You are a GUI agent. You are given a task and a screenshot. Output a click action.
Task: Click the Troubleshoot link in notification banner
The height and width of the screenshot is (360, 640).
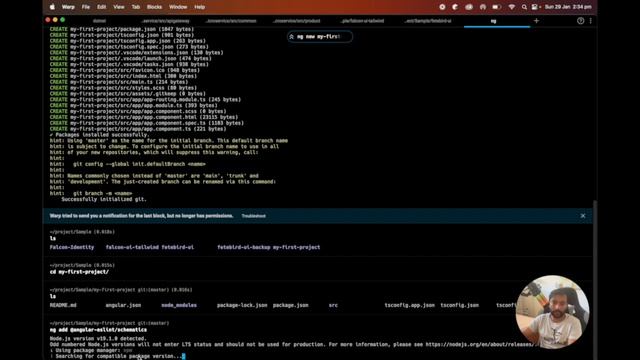pyautogui.click(x=253, y=216)
